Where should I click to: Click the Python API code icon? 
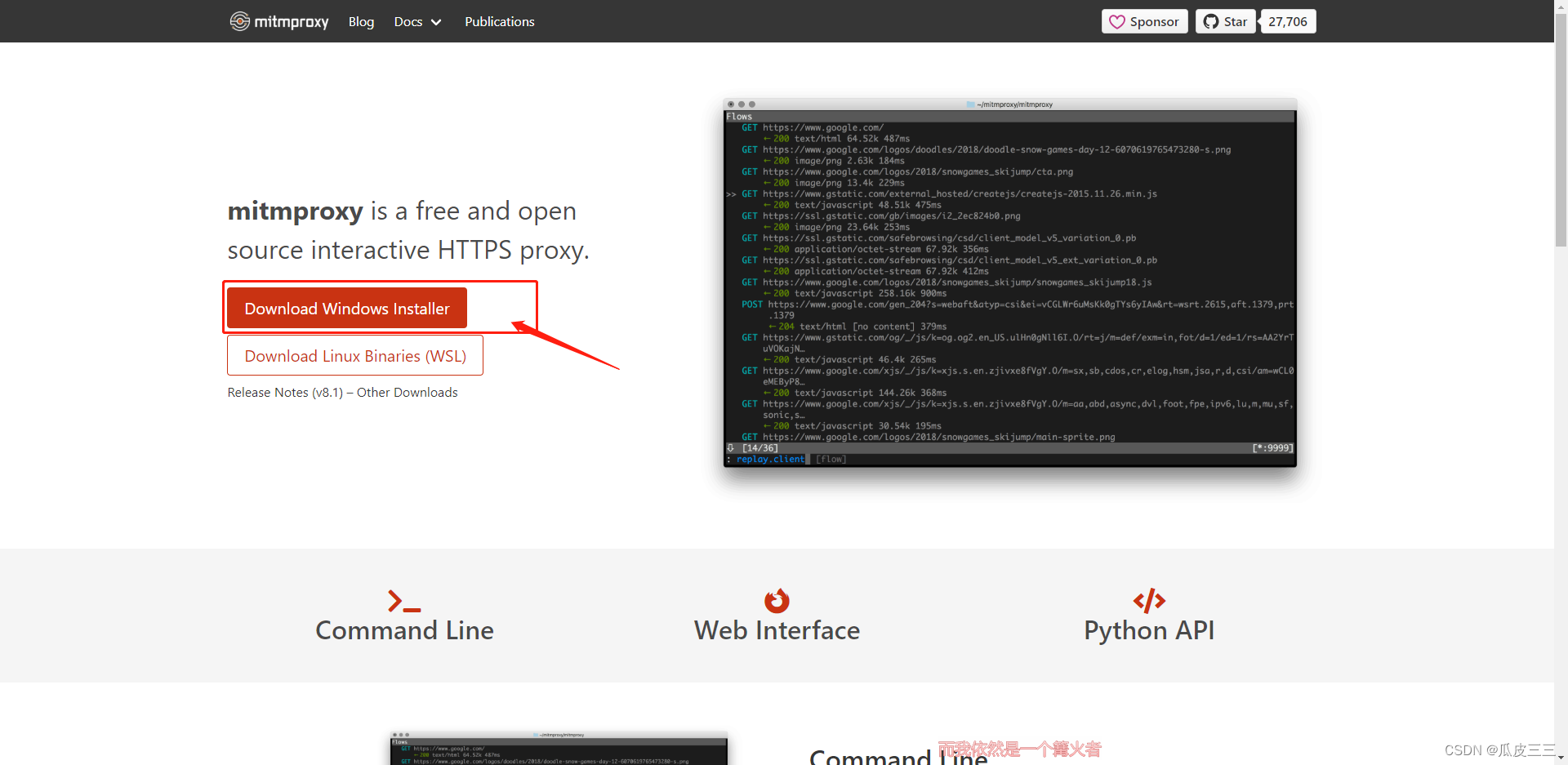(1149, 601)
